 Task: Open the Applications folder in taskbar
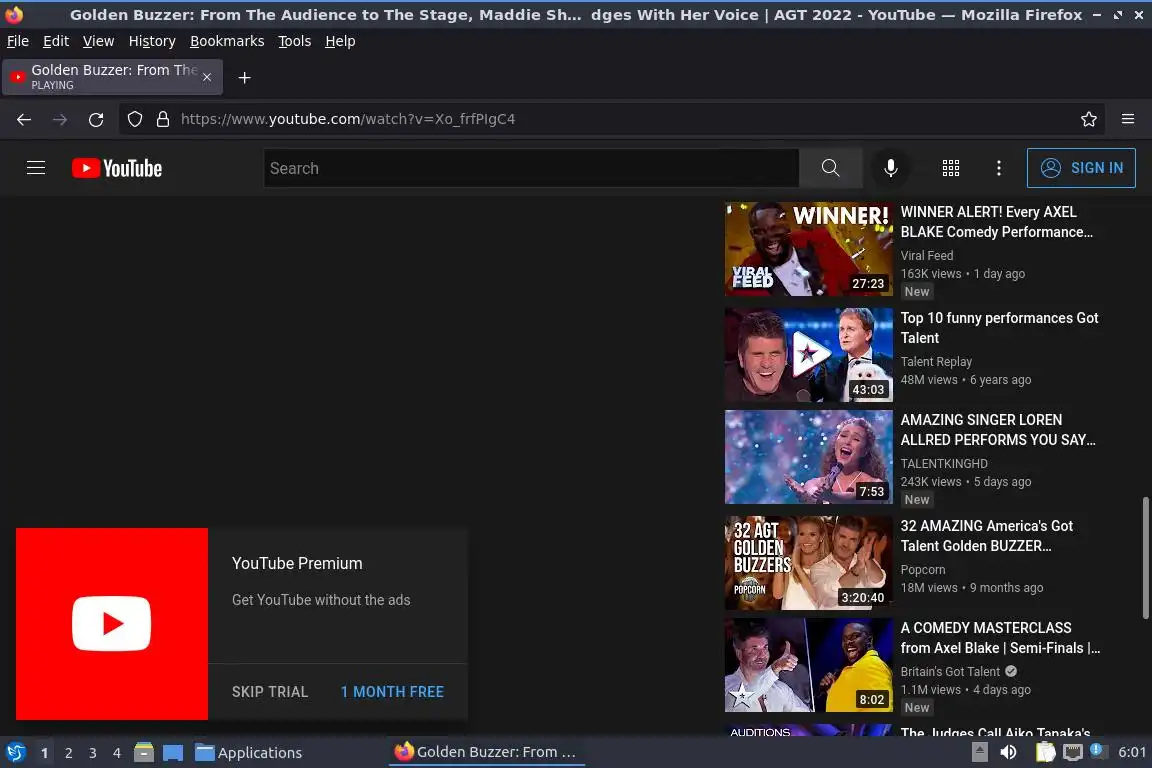click(249, 753)
